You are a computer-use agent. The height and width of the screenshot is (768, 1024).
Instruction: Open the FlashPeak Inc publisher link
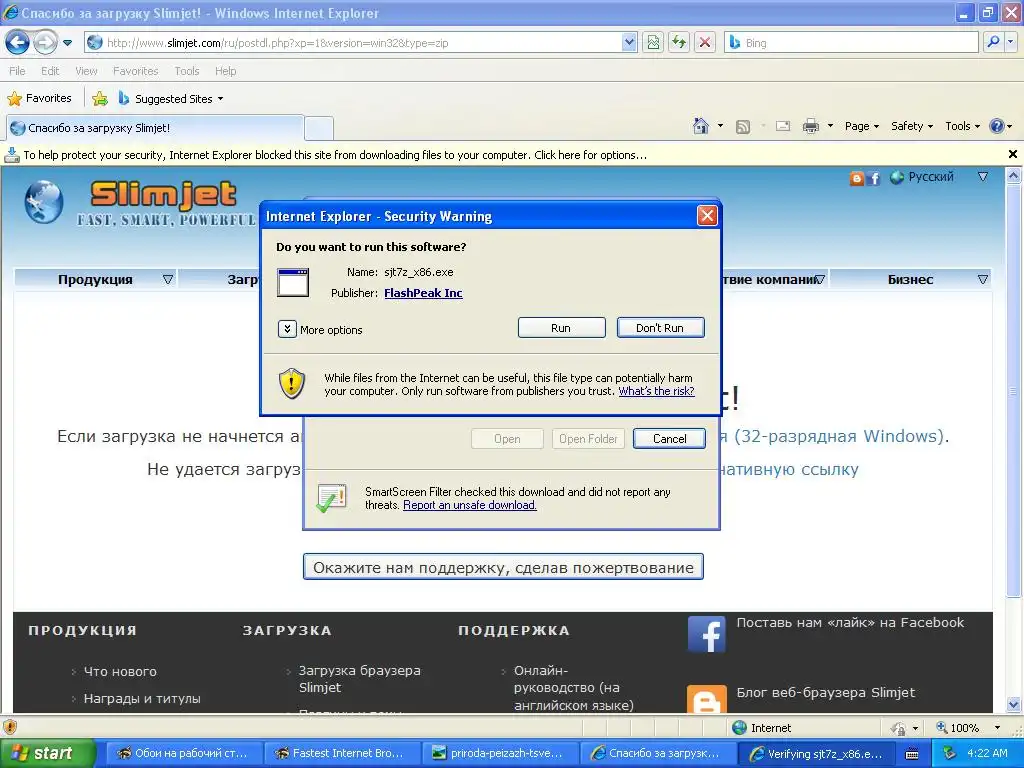coord(423,293)
